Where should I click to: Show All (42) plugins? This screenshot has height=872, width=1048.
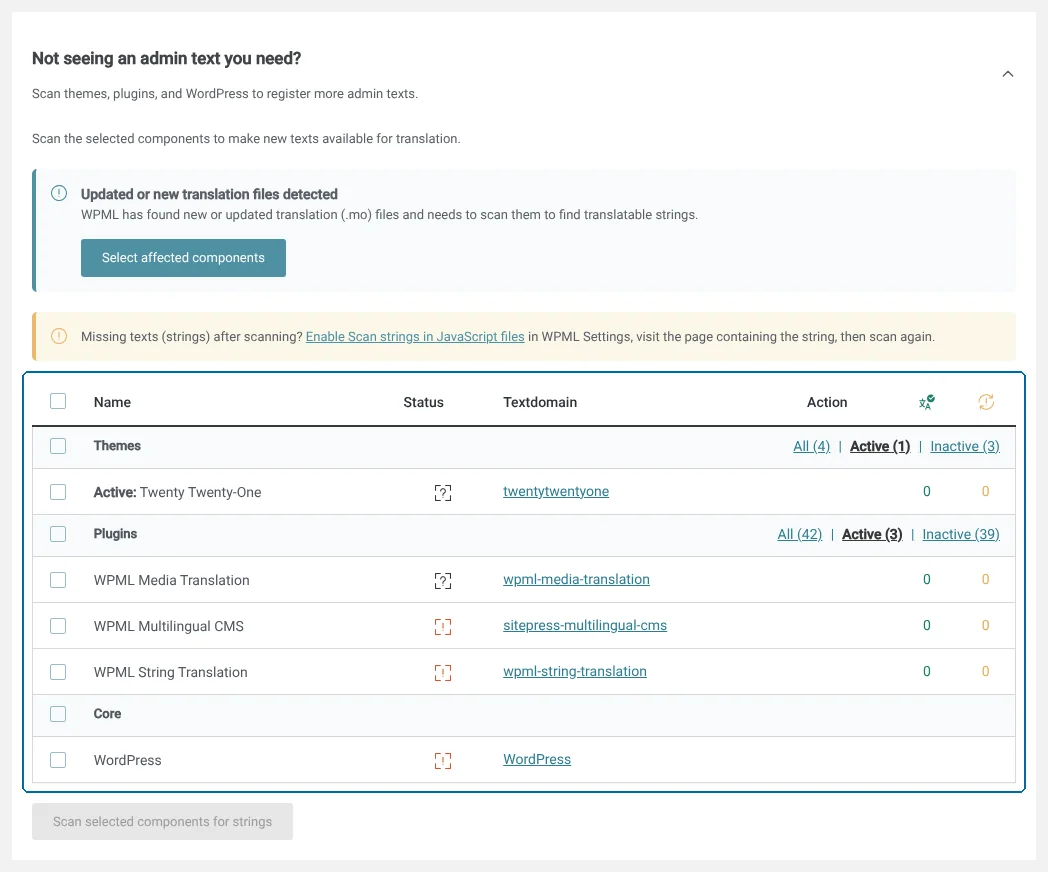pos(799,535)
